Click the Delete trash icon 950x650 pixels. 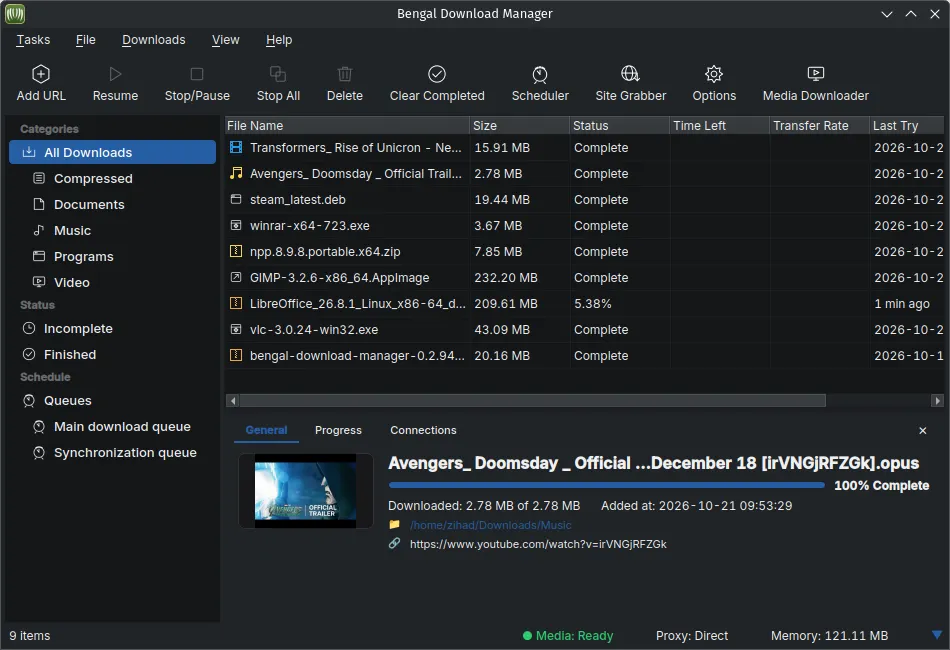pyautogui.click(x=345, y=74)
